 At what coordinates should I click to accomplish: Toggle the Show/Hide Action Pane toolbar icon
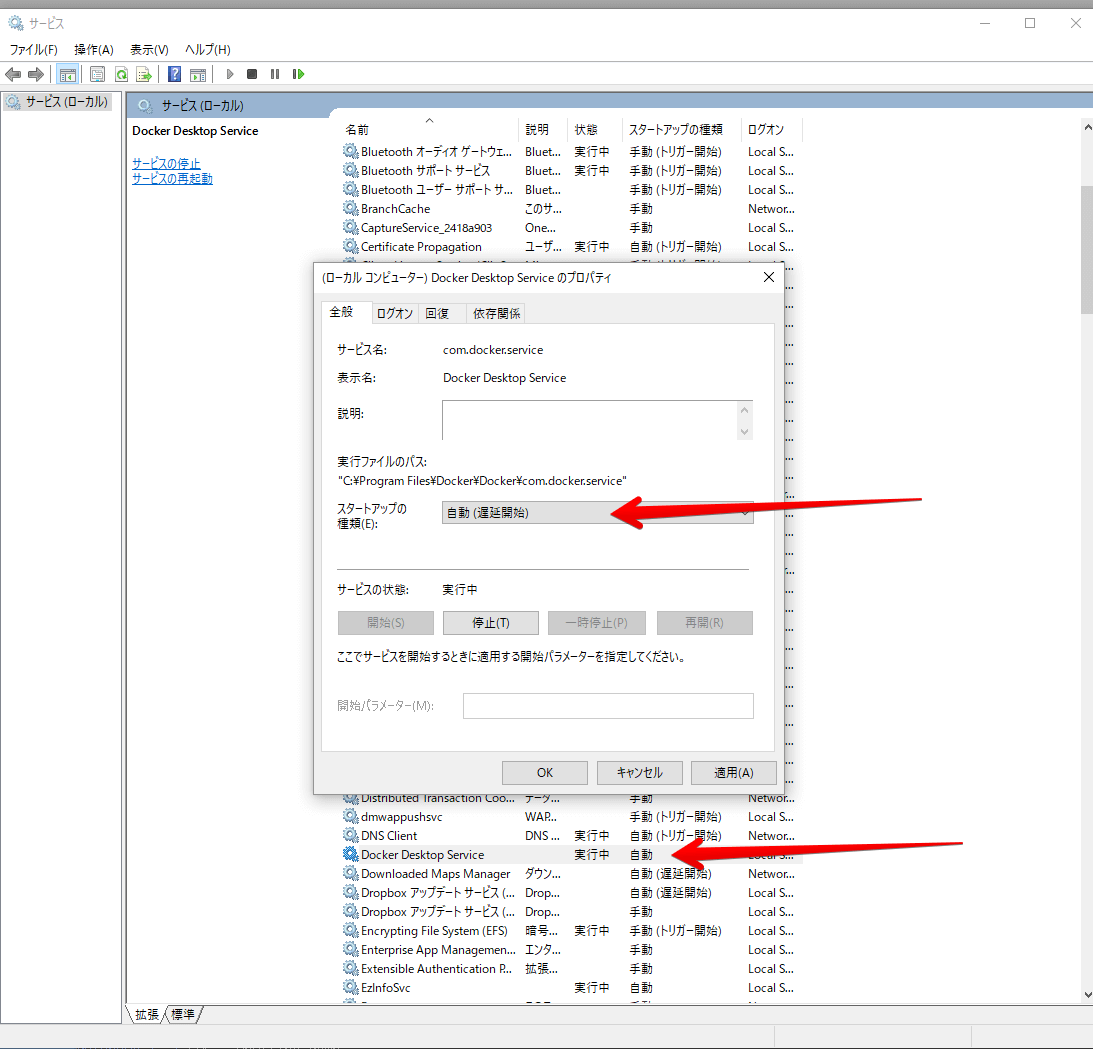[x=198, y=74]
